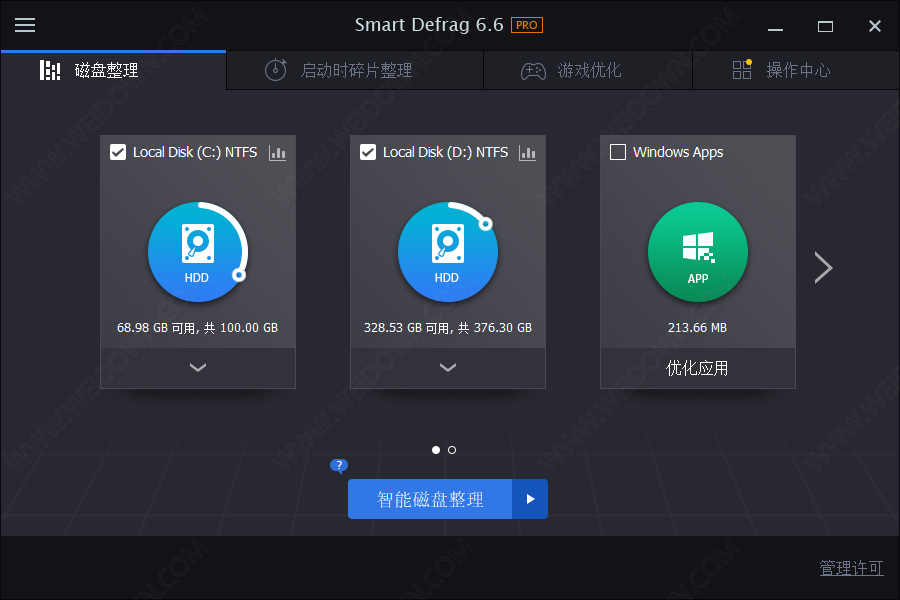Switch to the 游戏优化 tab

[588, 70]
